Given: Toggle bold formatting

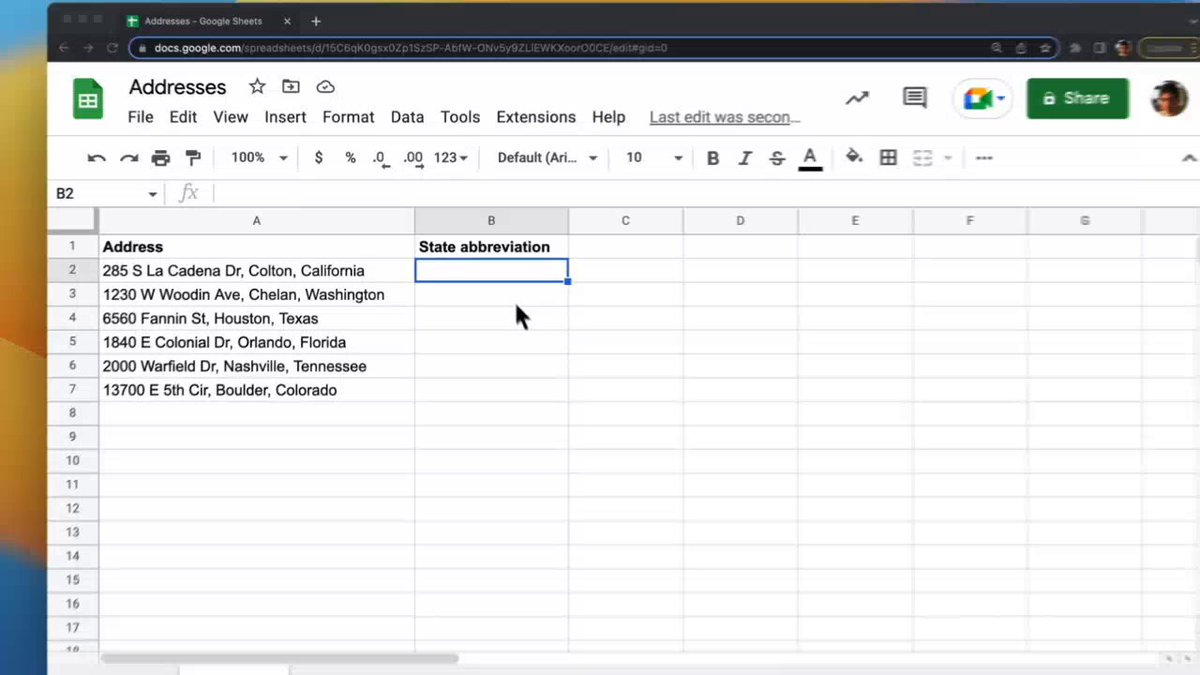Looking at the screenshot, I should pos(713,158).
